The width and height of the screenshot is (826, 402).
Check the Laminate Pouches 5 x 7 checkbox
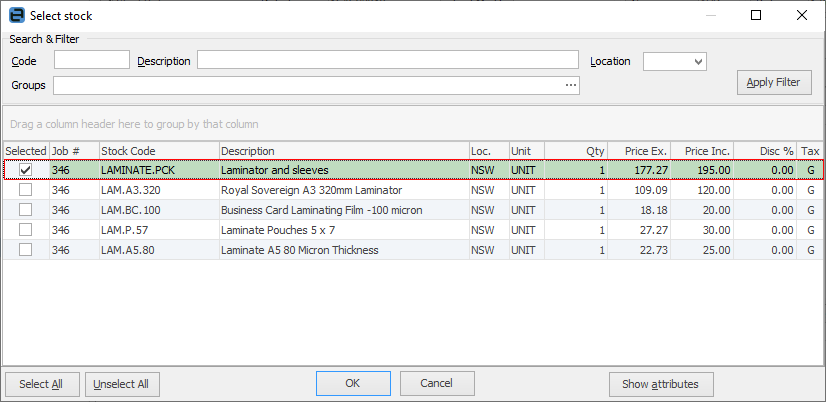point(26,230)
